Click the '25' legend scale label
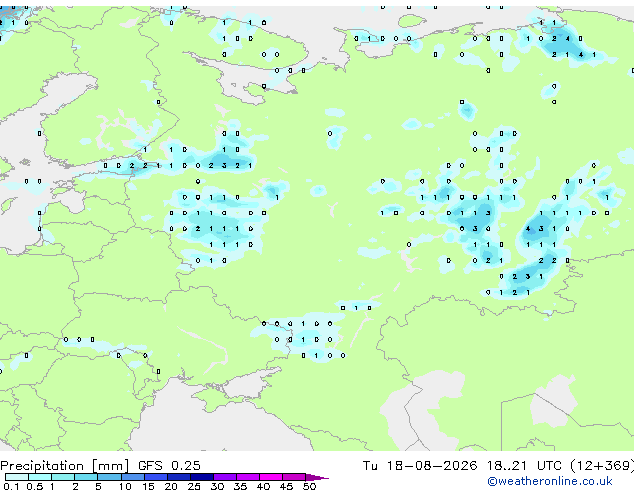This screenshot has height=490, width=634. (x=194, y=486)
